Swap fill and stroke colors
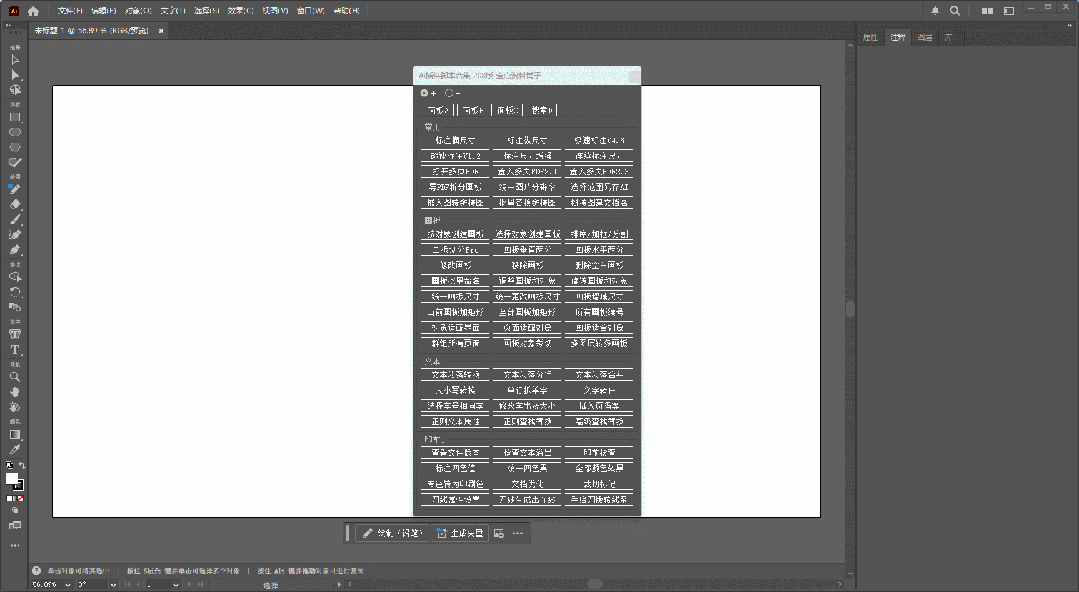Image resolution: width=1079 pixels, height=592 pixels. coord(22,465)
